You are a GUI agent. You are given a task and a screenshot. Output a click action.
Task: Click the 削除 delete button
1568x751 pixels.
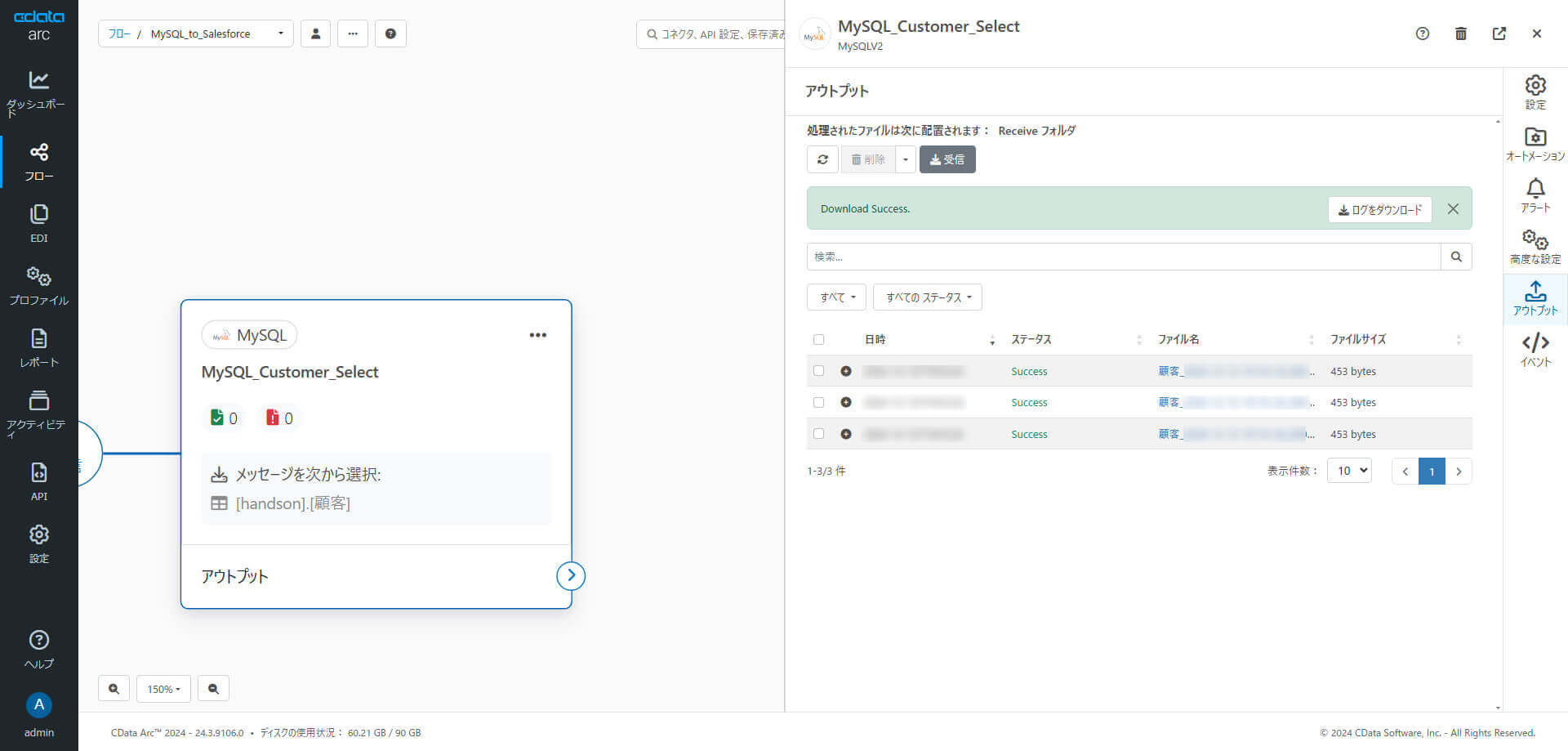point(868,159)
